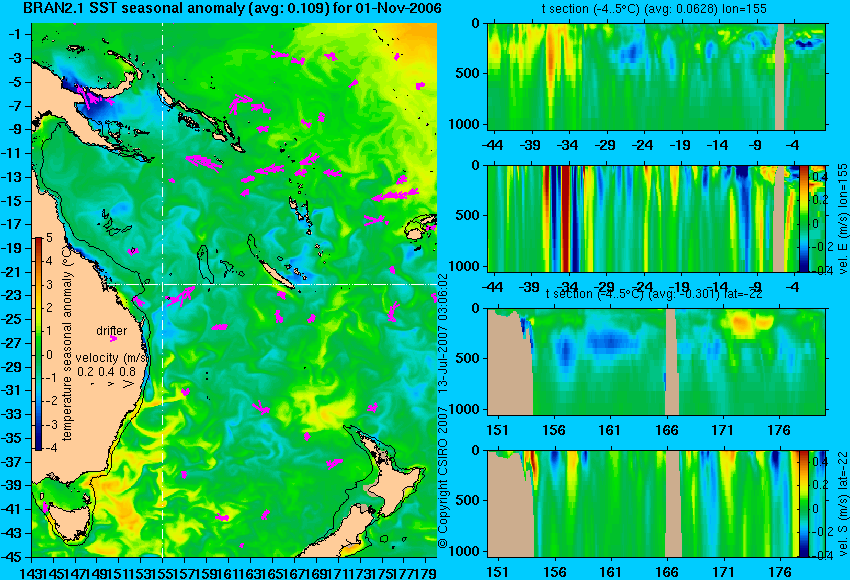The image size is (850, 580).
Task: Click the -23 latitude tick label on map
Action: coord(12,295)
